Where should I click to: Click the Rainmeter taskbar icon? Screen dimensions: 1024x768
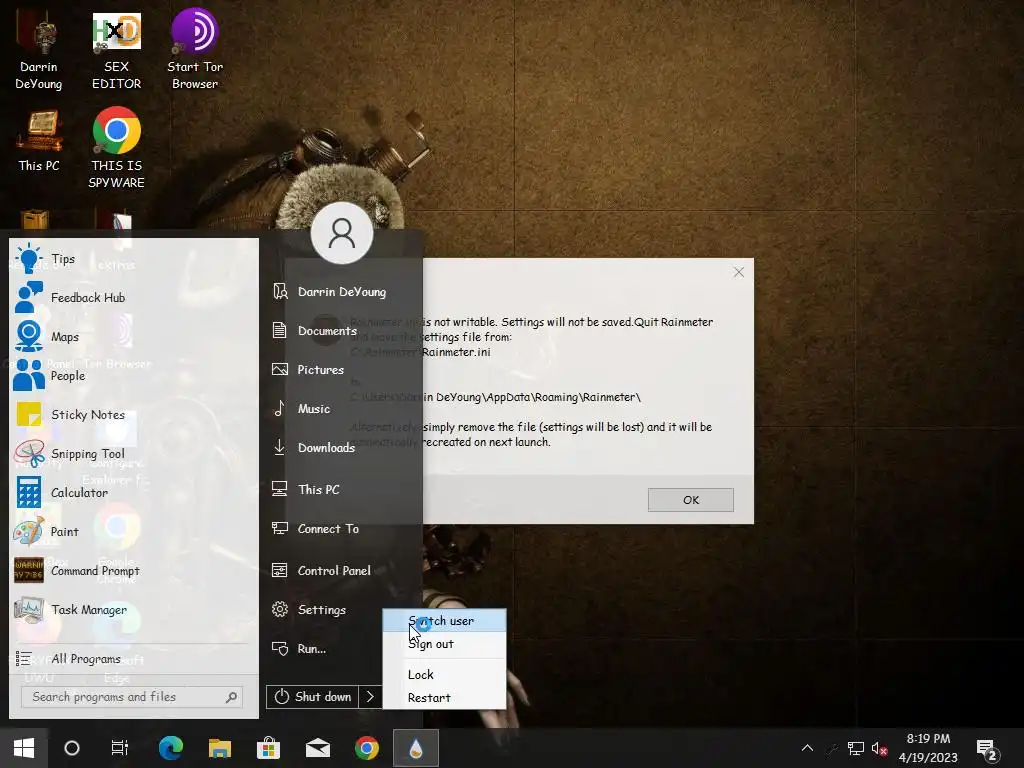[x=416, y=748]
